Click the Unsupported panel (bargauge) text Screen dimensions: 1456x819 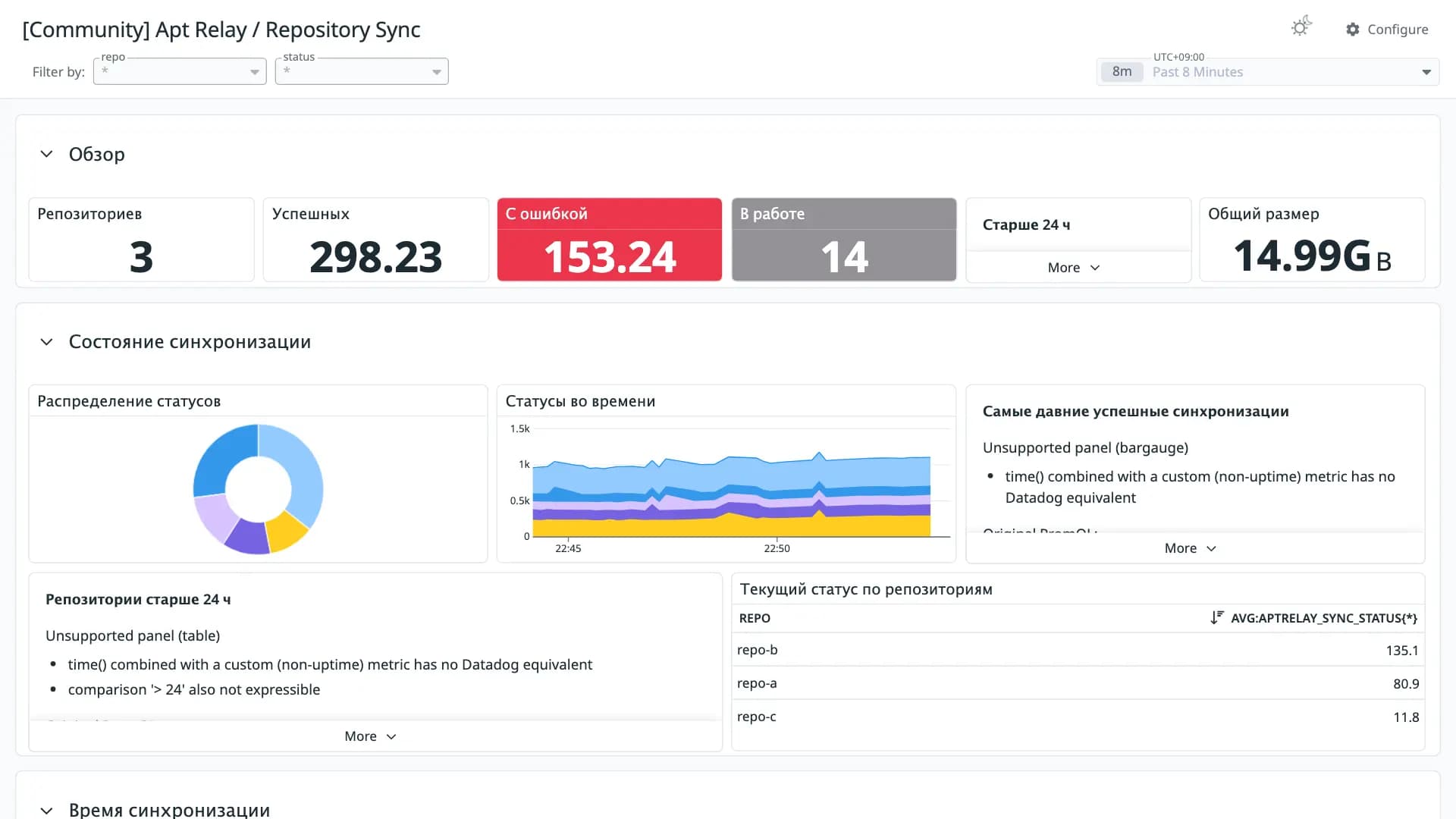(1085, 447)
